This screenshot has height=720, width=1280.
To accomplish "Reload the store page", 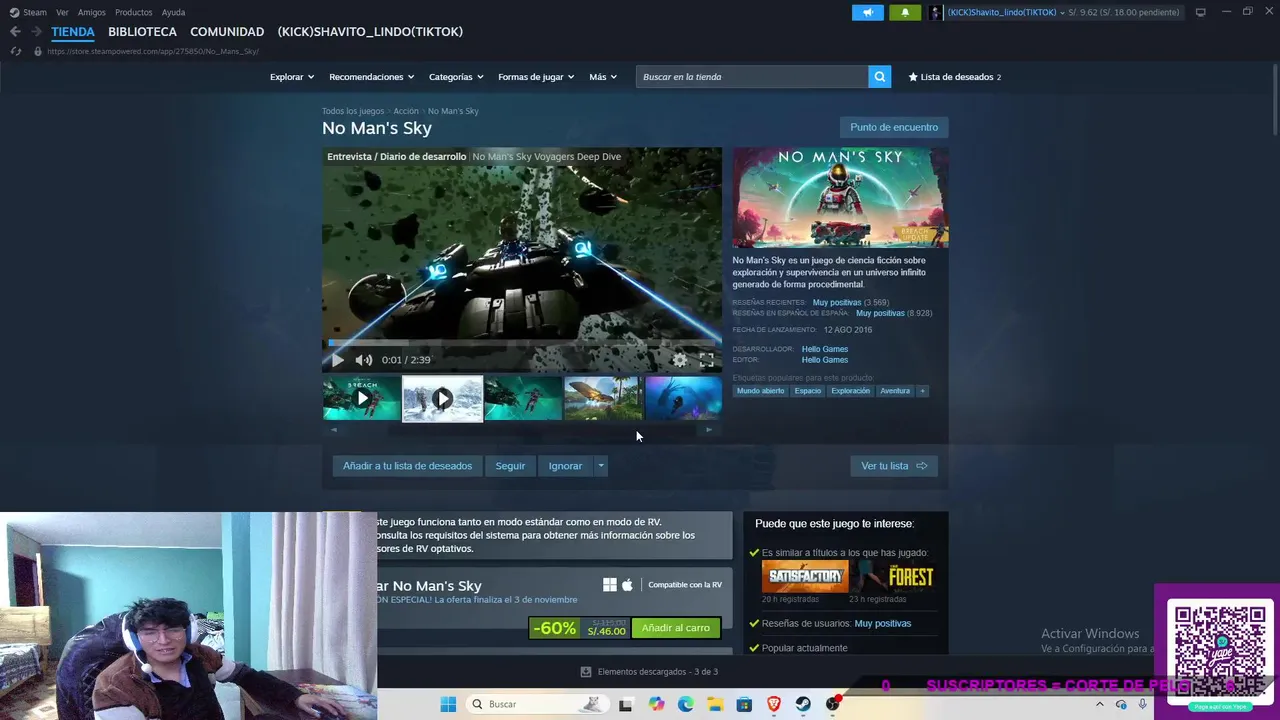I will tap(15, 51).
